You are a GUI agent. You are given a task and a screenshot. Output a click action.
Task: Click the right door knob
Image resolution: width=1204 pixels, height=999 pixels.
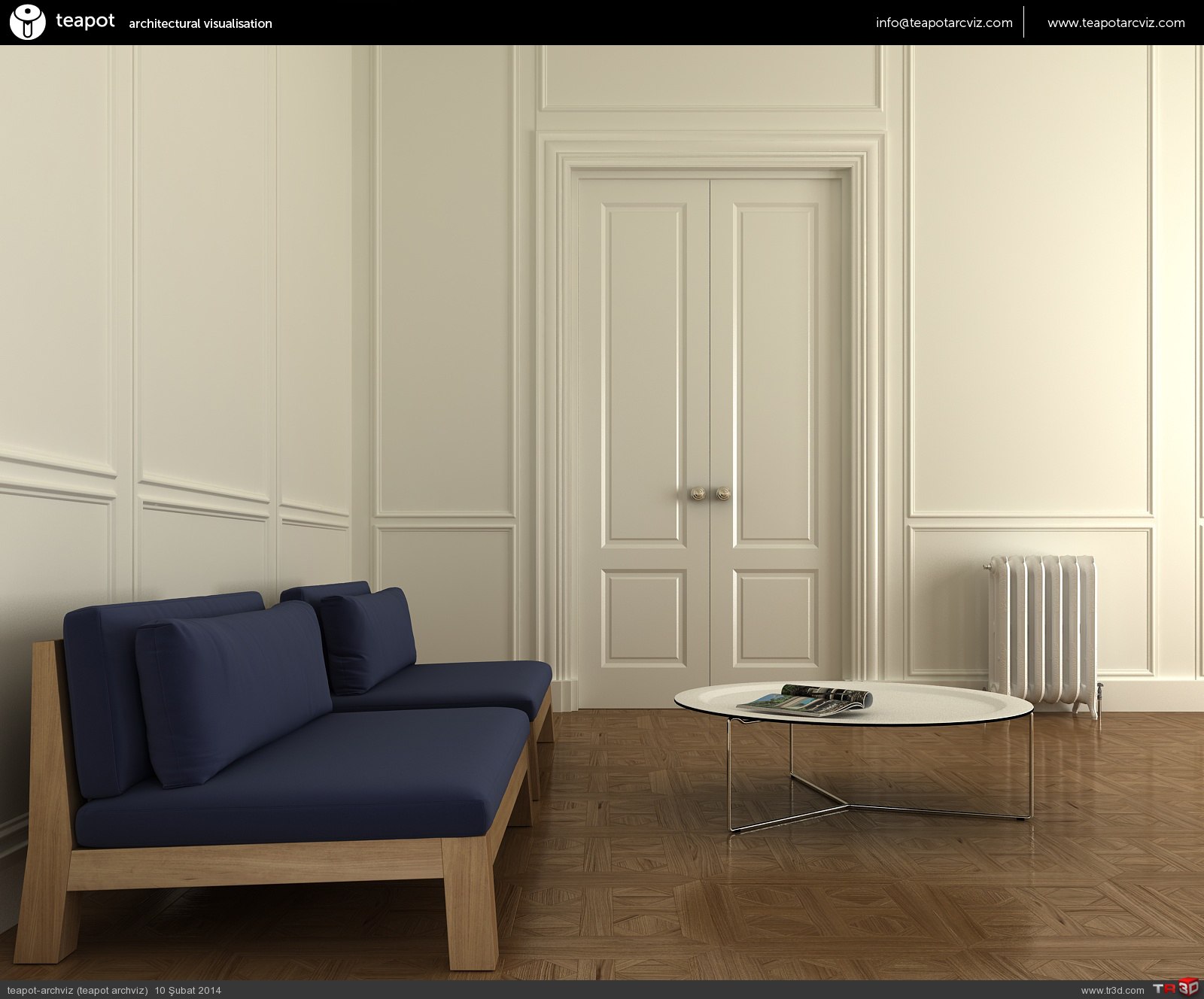[x=723, y=494]
